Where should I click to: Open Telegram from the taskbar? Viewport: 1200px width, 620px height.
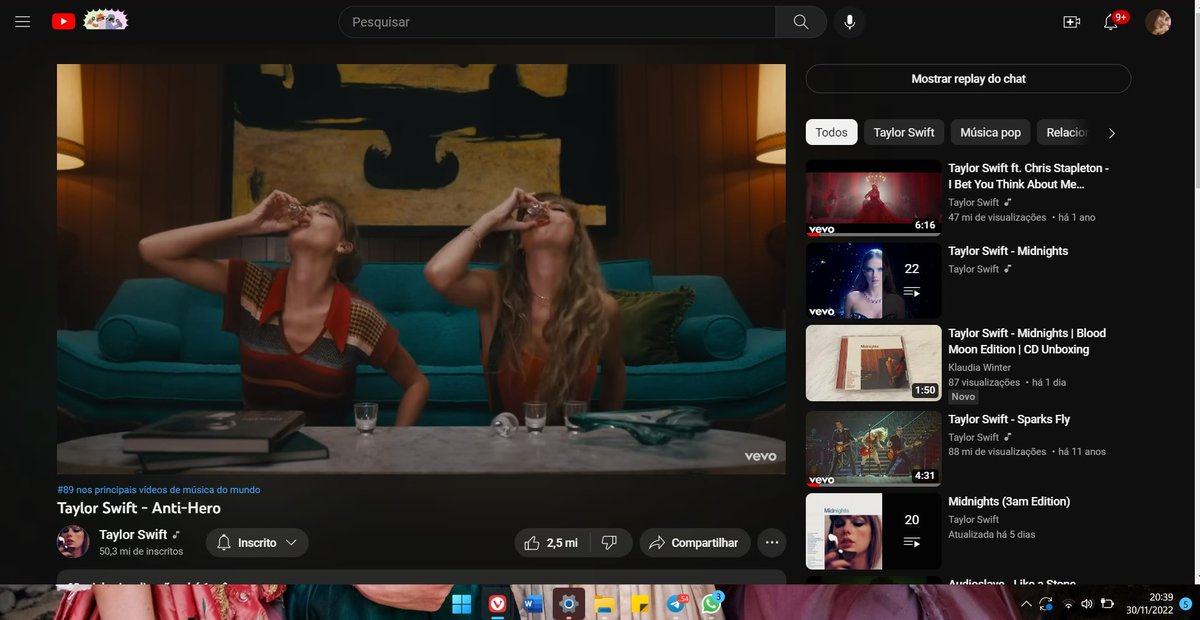676,604
